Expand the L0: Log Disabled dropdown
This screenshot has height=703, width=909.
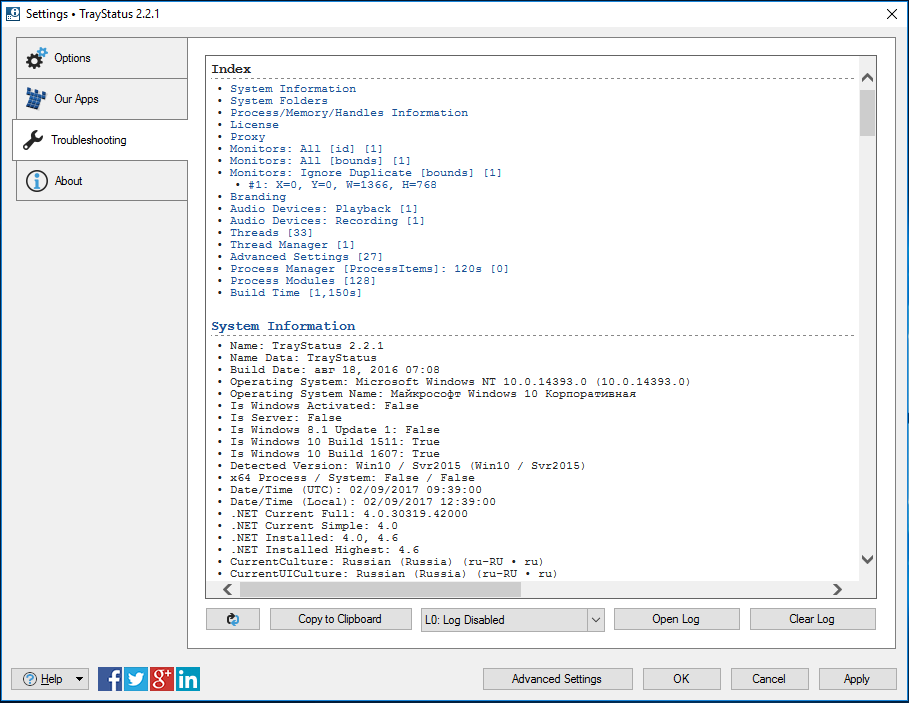[595, 620]
